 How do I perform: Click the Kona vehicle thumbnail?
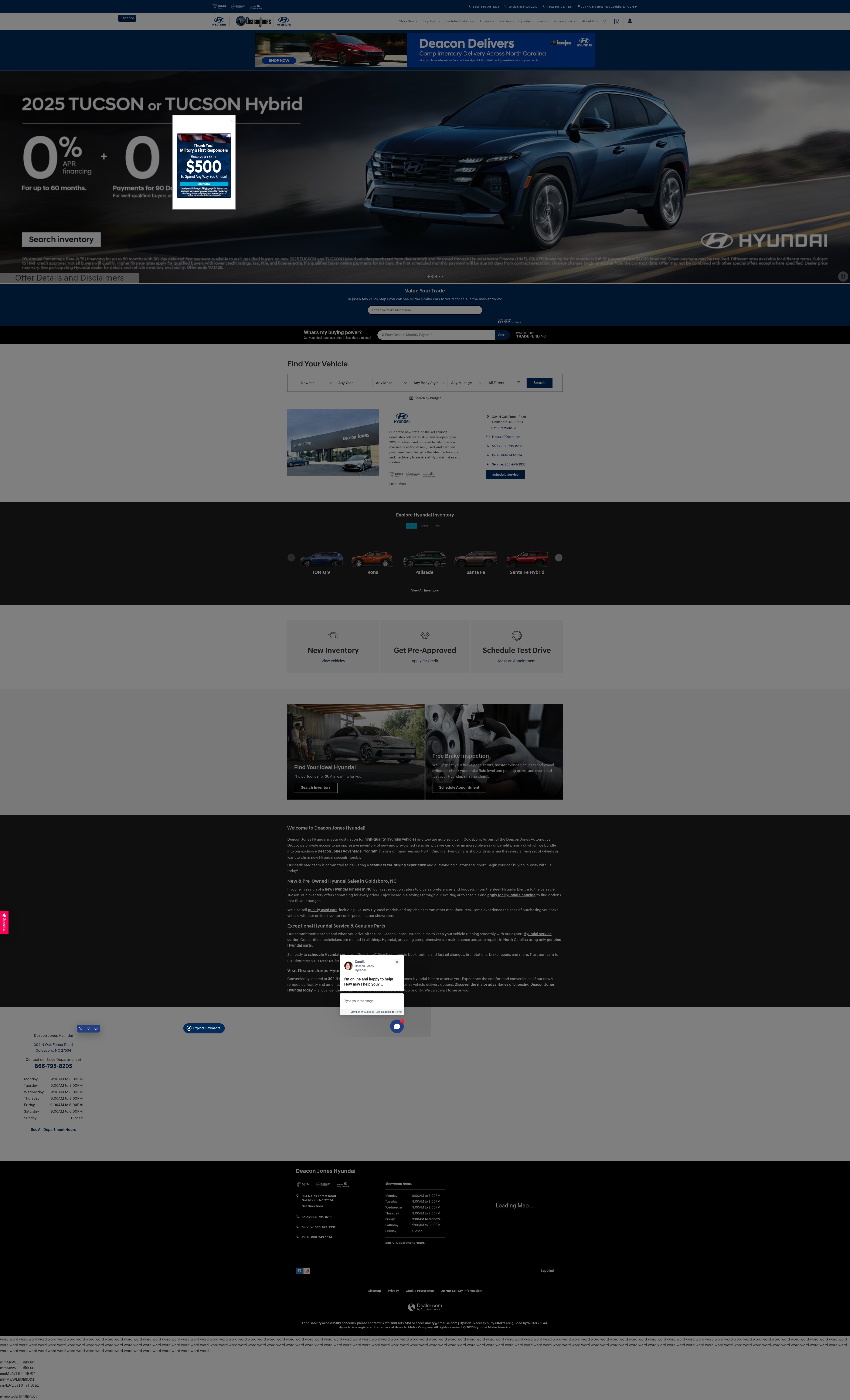coord(373,559)
